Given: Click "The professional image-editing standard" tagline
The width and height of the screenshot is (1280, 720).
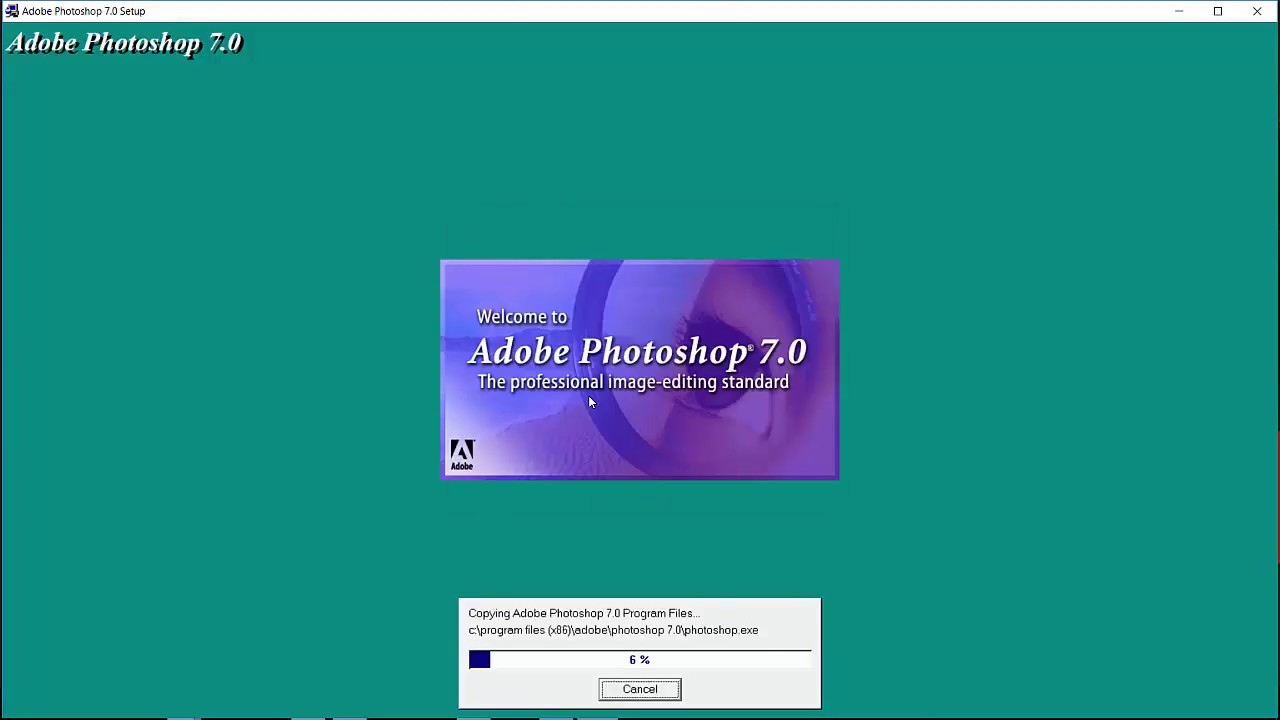Looking at the screenshot, I should pos(633,382).
